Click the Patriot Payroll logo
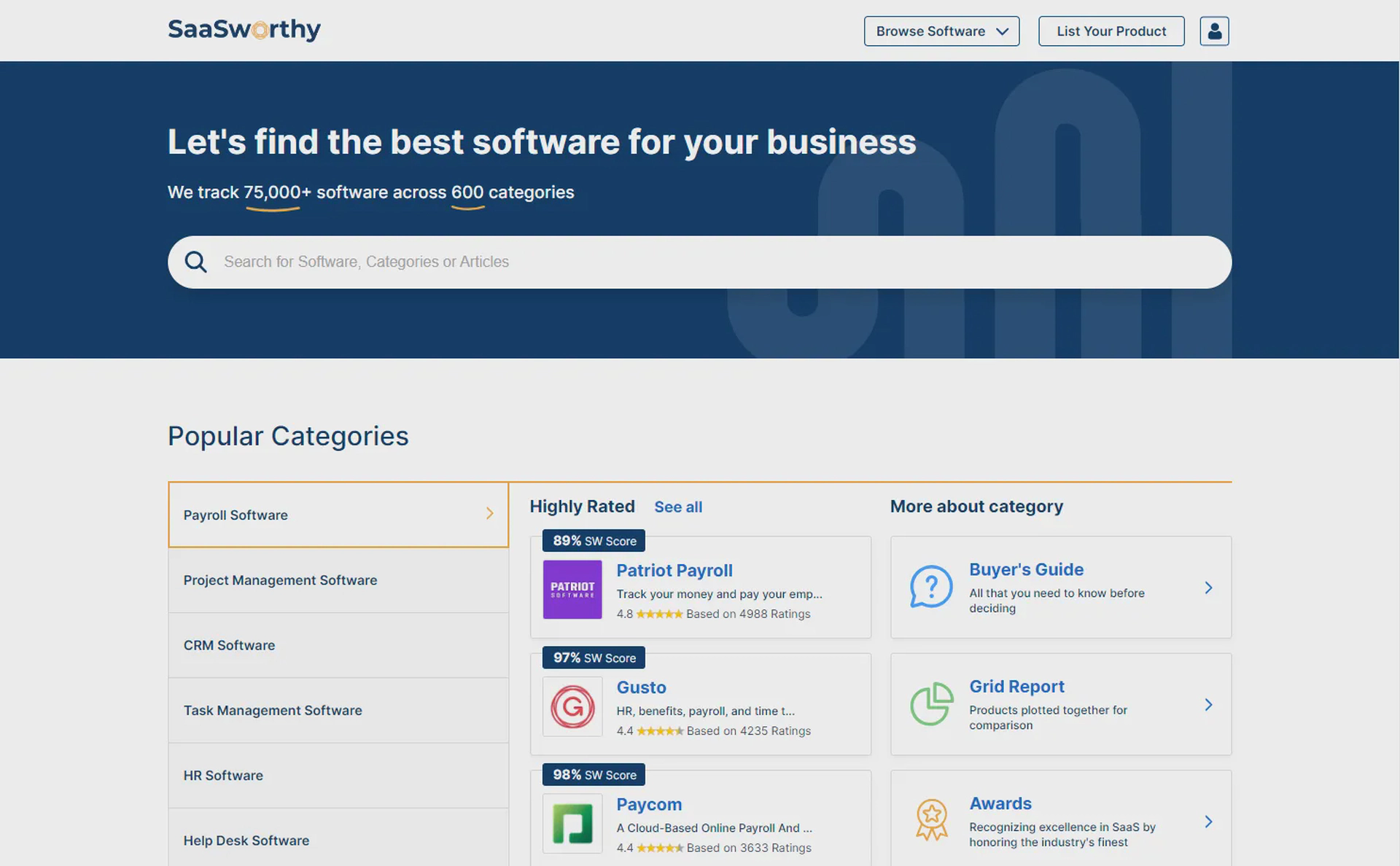The width and height of the screenshot is (1400, 866). tap(572, 590)
